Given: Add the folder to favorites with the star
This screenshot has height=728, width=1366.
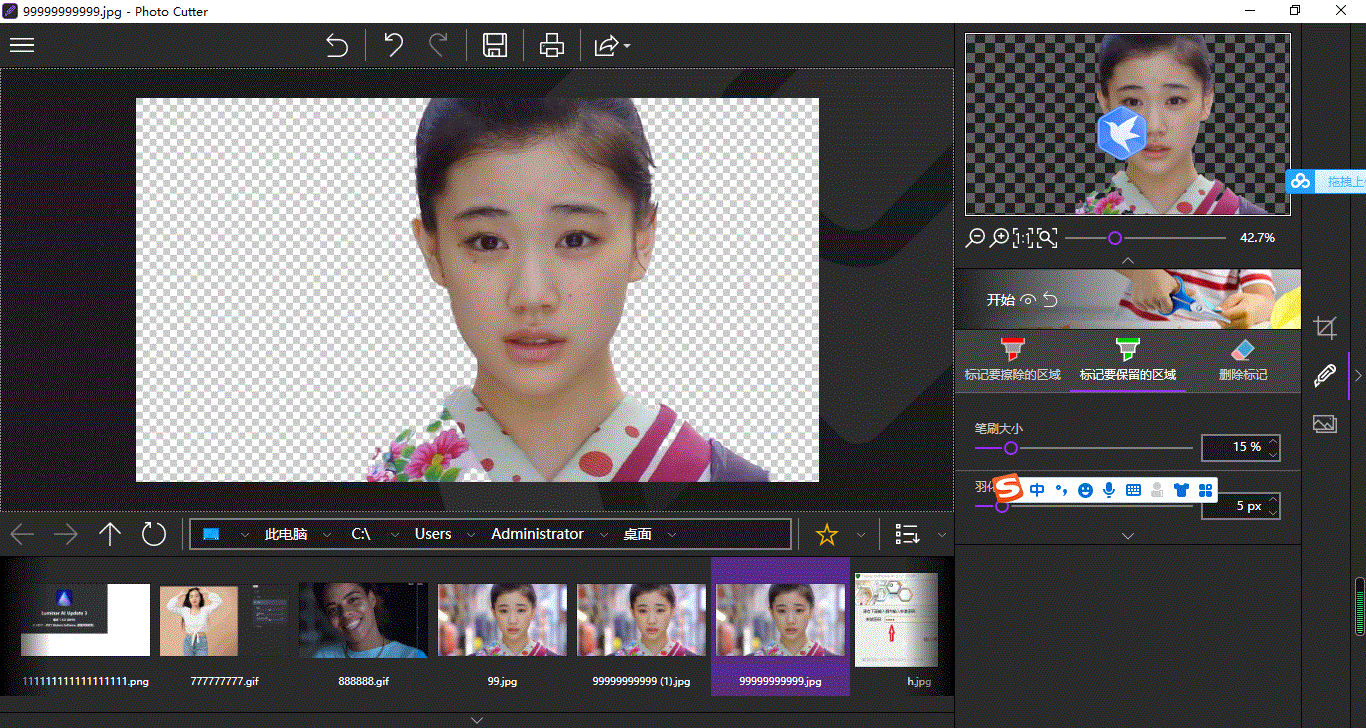Looking at the screenshot, I should (827, 534).
